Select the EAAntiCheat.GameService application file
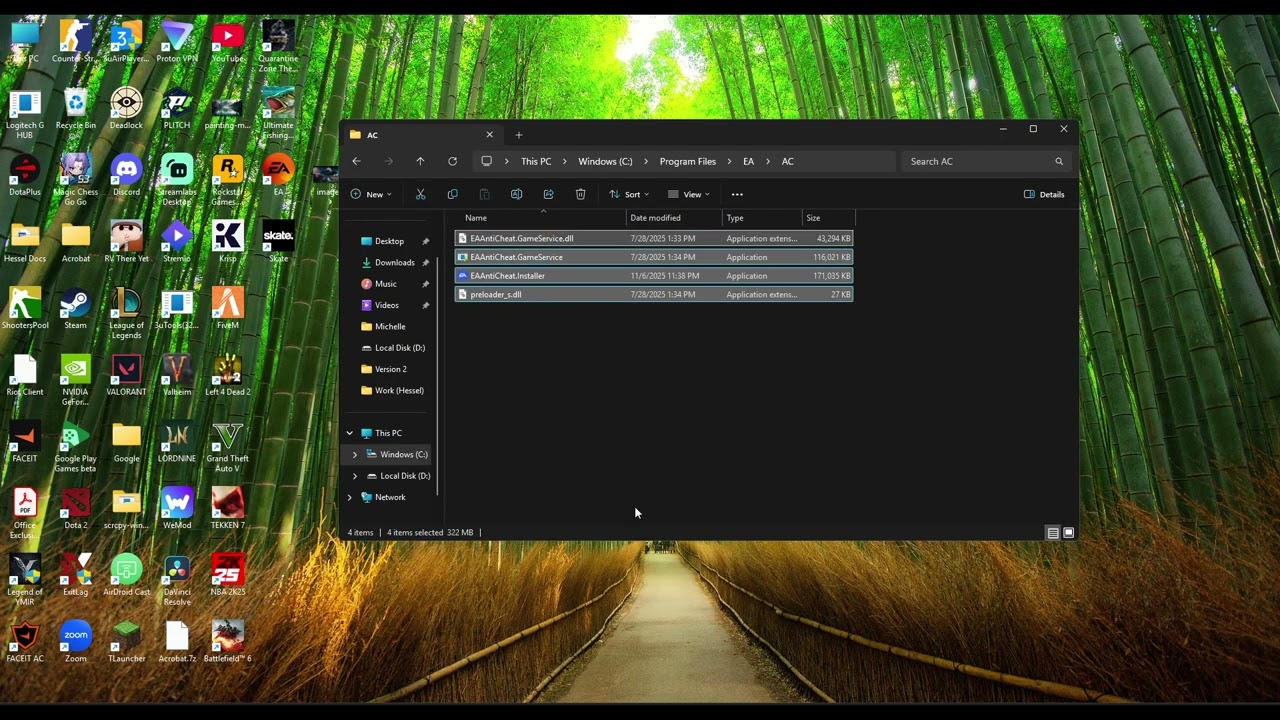The image size is (1280, 720). click(654, 257)
